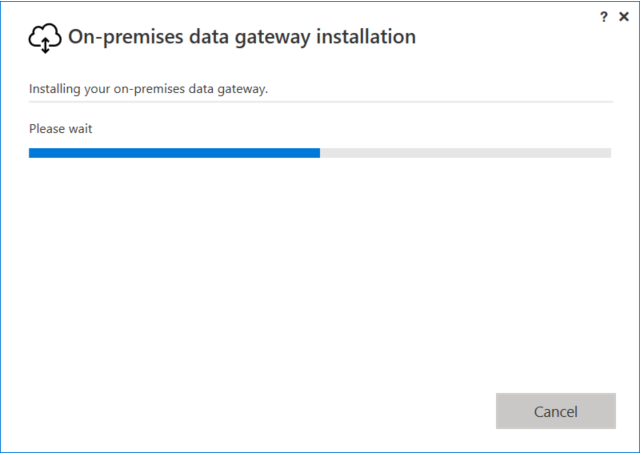Click the cloud gateway logo icon
The height and width of the screenshot is (455, 641).
coord(45,39)
